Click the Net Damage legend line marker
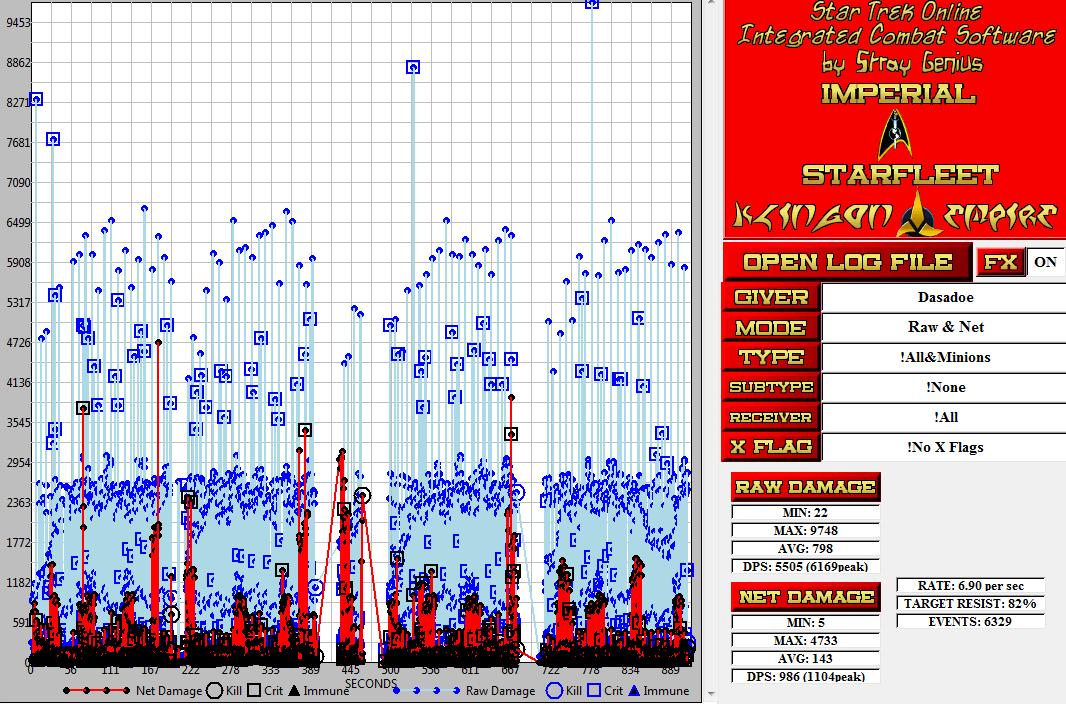The width and height of the screenshot is (1066, 704). [x=96, y=690]
